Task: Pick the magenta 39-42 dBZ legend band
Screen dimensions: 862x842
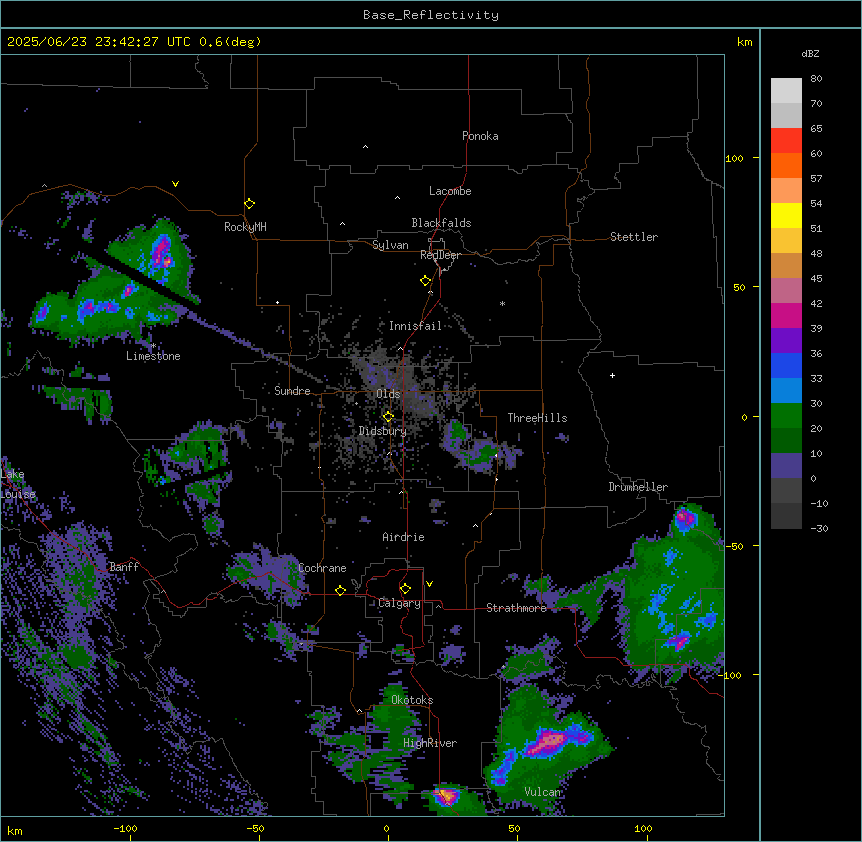Action: 786,316
